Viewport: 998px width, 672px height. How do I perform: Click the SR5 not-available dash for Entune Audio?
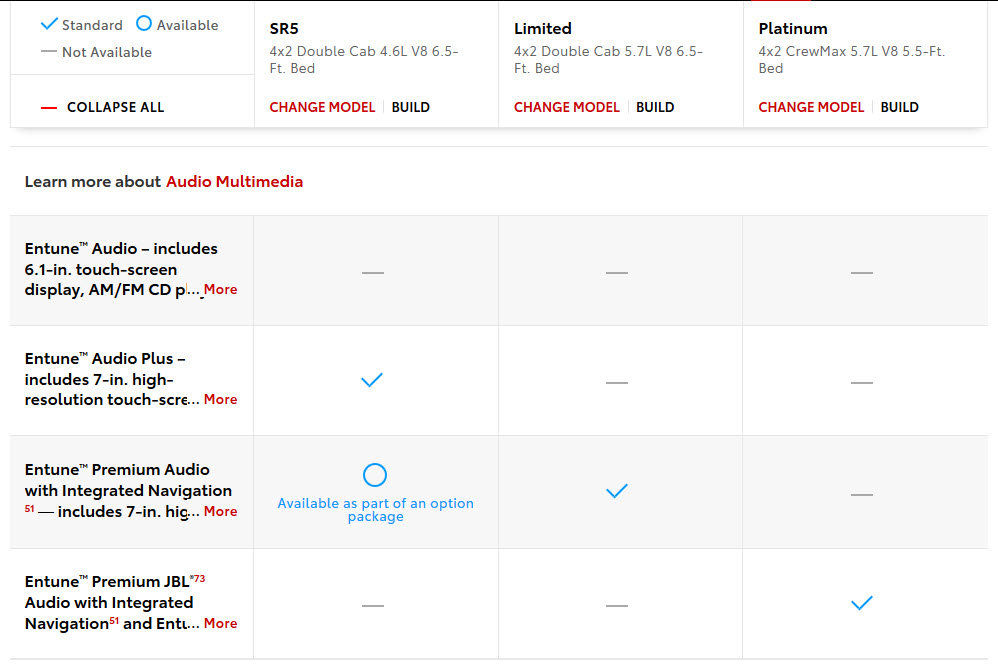tap(373, 272)
